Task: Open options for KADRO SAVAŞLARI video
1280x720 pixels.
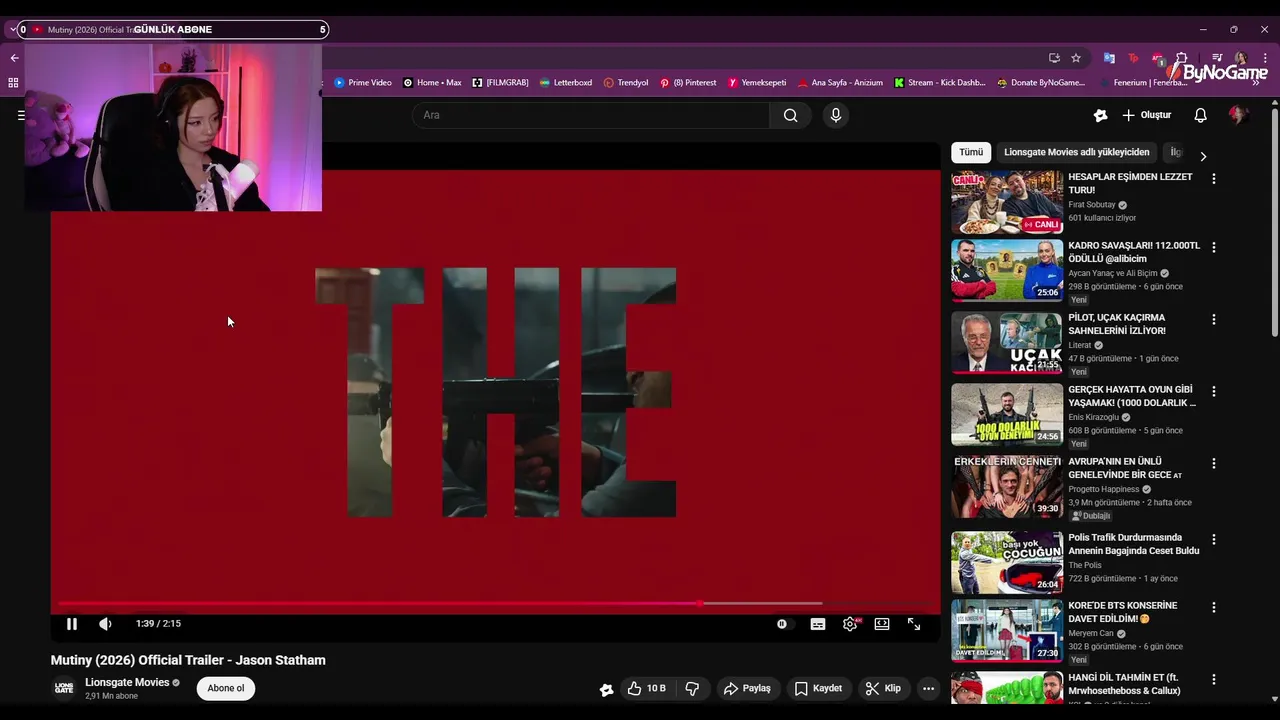Action: (1214, 247)
